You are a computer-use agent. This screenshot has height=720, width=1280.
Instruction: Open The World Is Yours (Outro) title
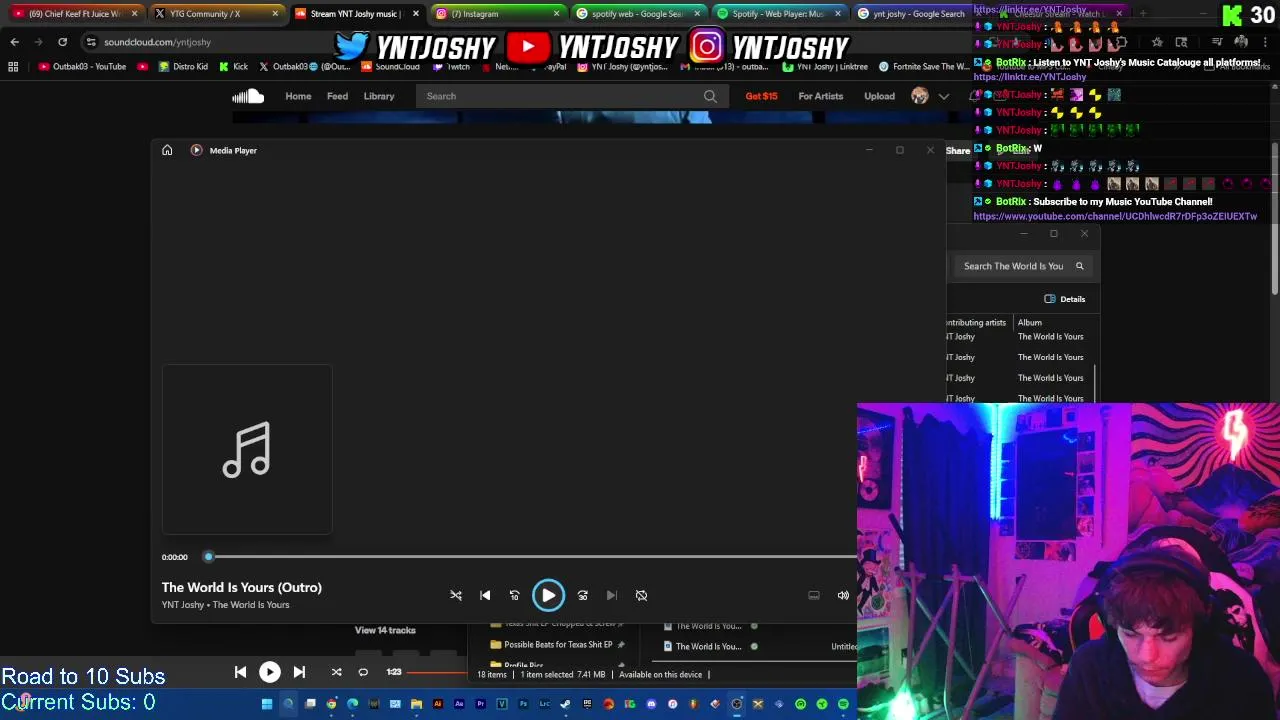point(242,587)
